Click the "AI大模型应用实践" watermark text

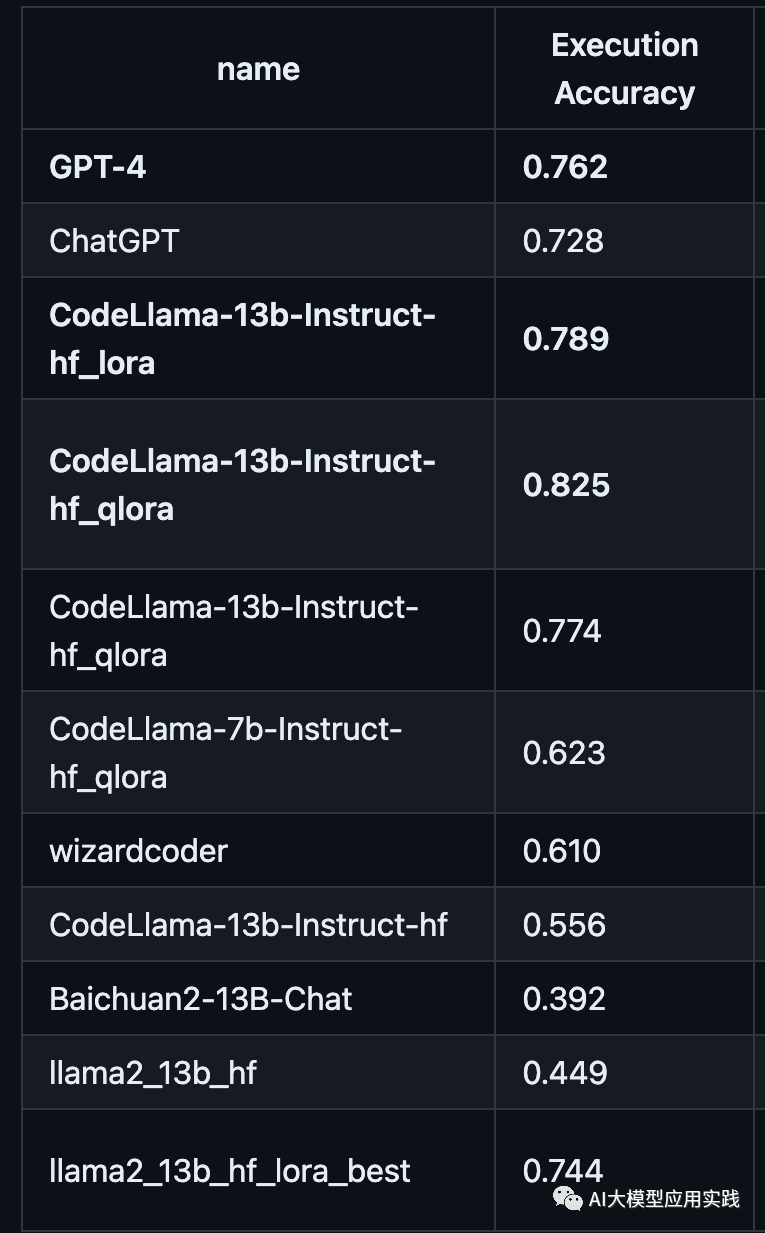pos(664,1198)
